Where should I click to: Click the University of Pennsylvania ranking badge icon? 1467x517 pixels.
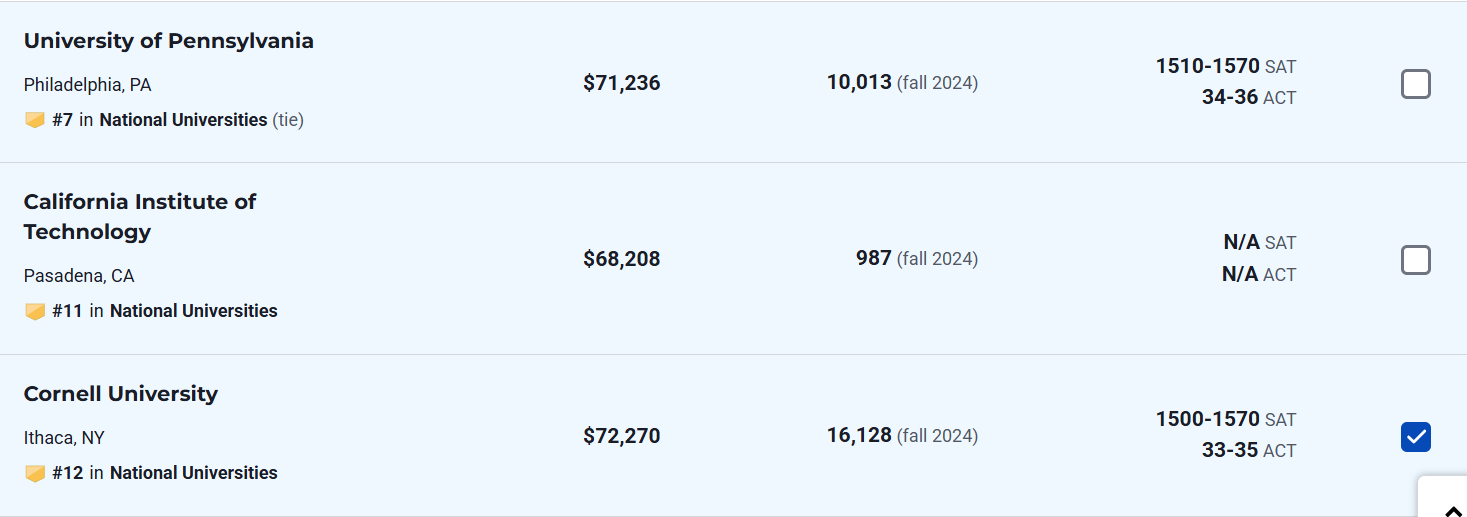[35, 120]
